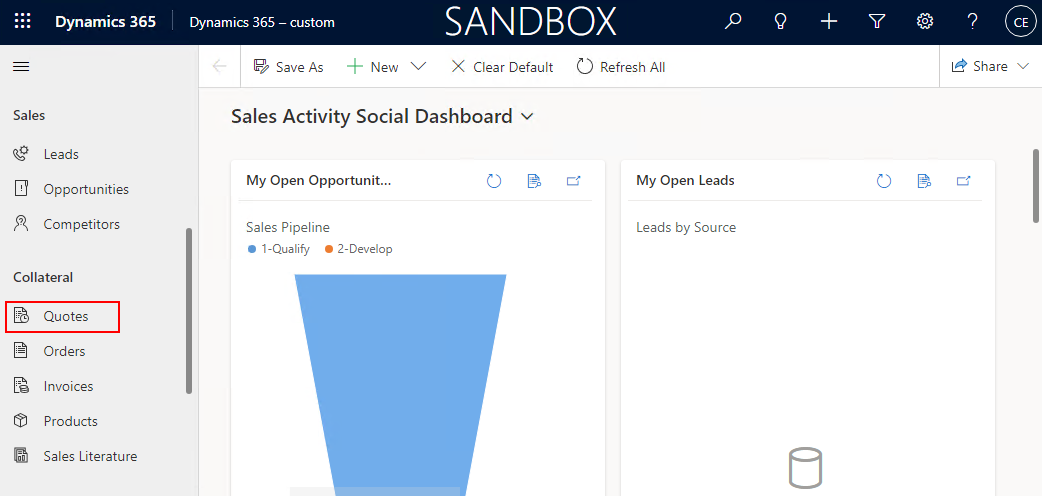Screen dimensions: 1042x496
Task: Click the plus quick create icon
Action: [x=829, y=22]
